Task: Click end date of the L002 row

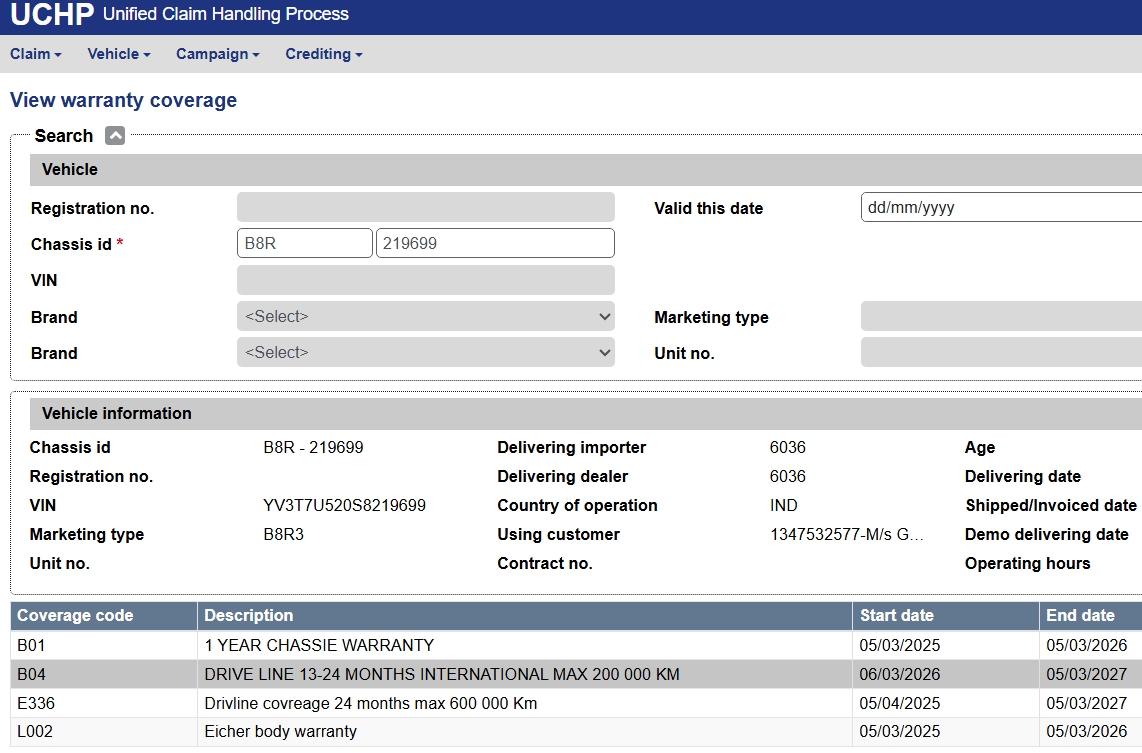Action: (1087, 731)
